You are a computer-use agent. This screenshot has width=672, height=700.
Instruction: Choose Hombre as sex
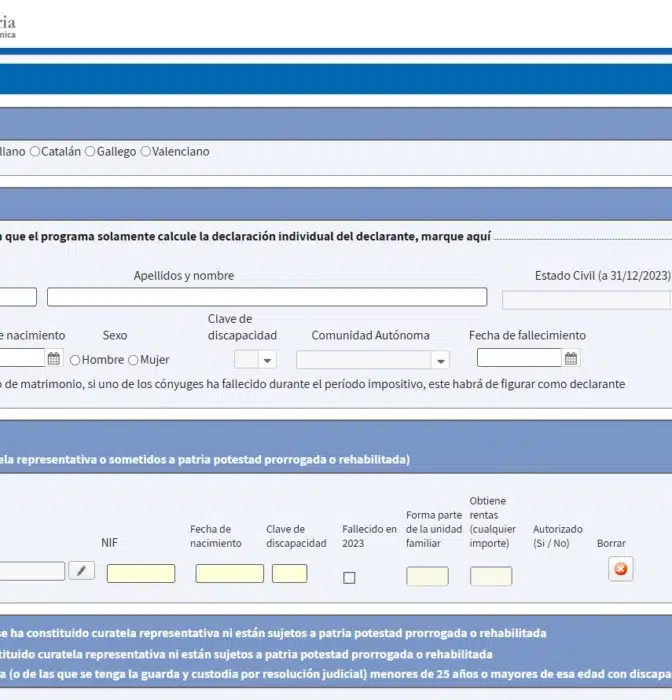pos(75,360)
